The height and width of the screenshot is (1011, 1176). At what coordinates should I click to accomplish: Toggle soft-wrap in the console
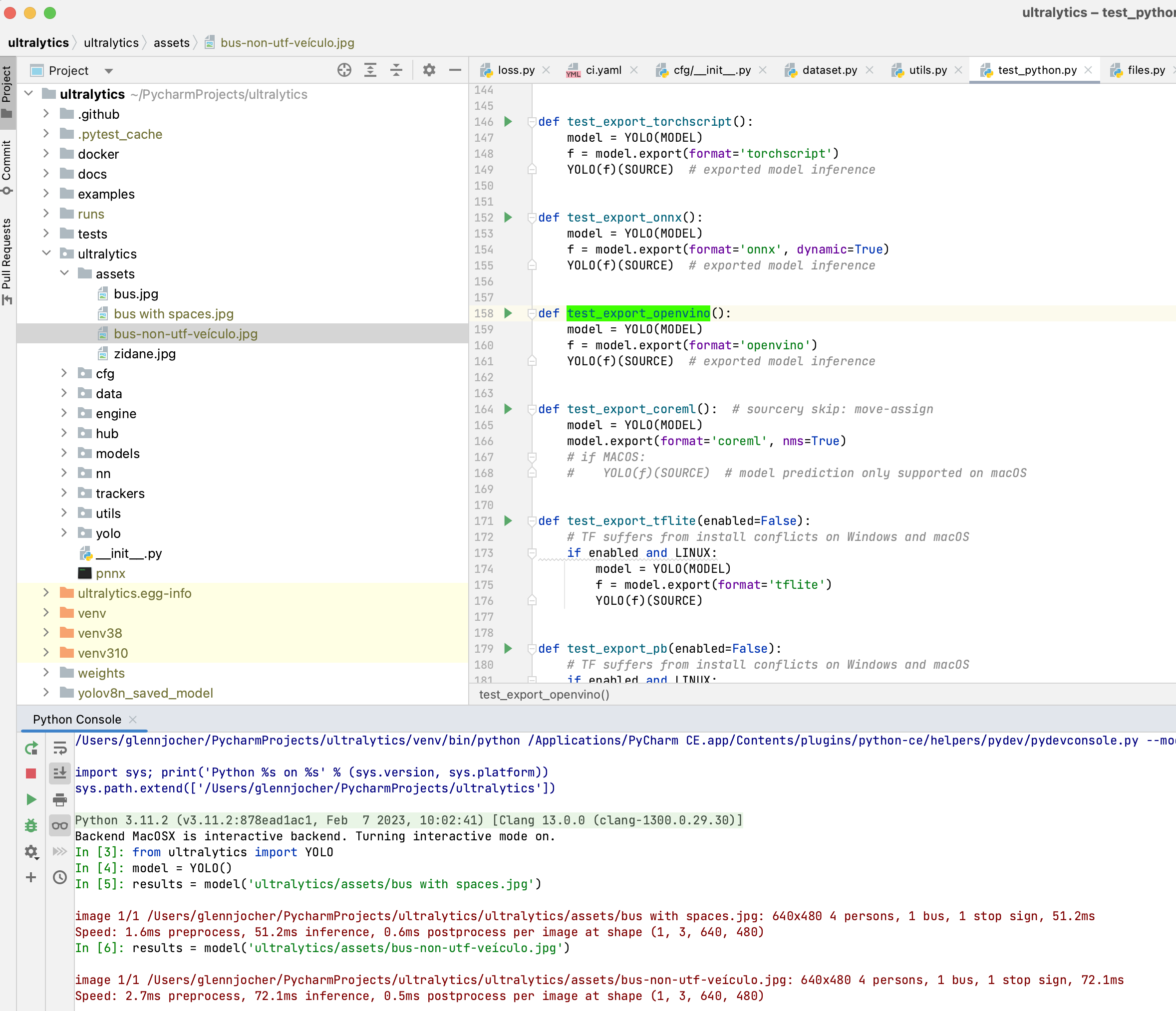click(x=59, y=749)
